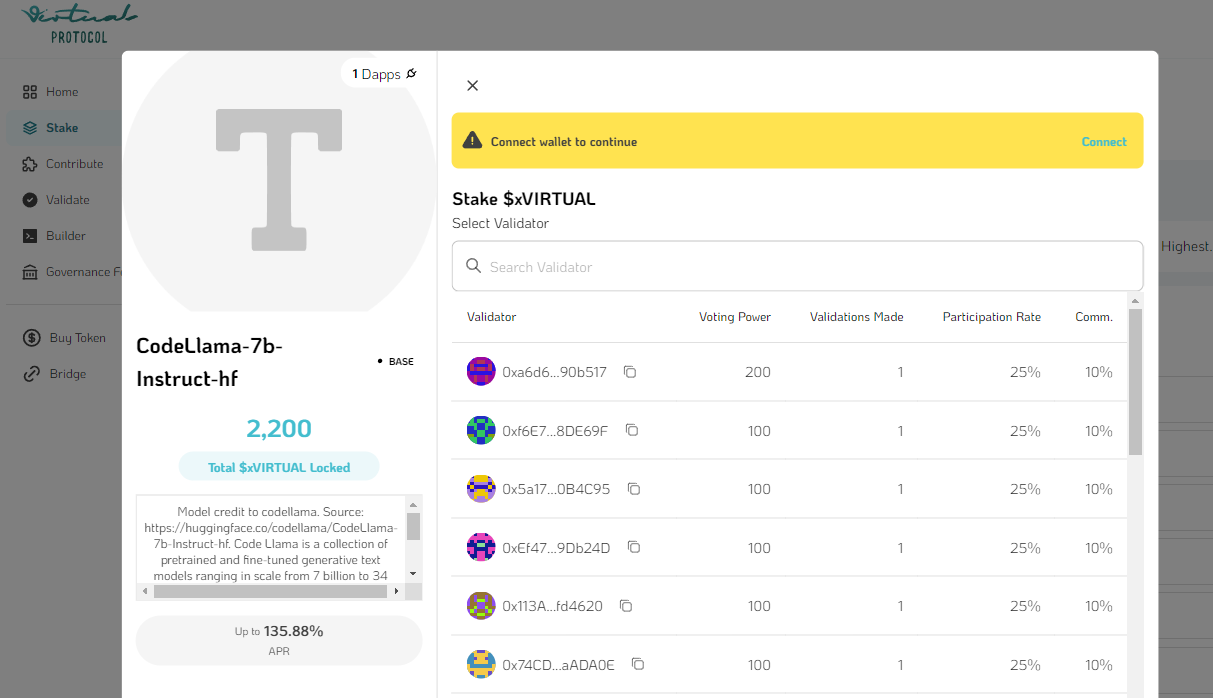The width and height of the screenshot is (1213, 698).
Task: Click the Bridge link icon
Action: (x=32, y=374)
